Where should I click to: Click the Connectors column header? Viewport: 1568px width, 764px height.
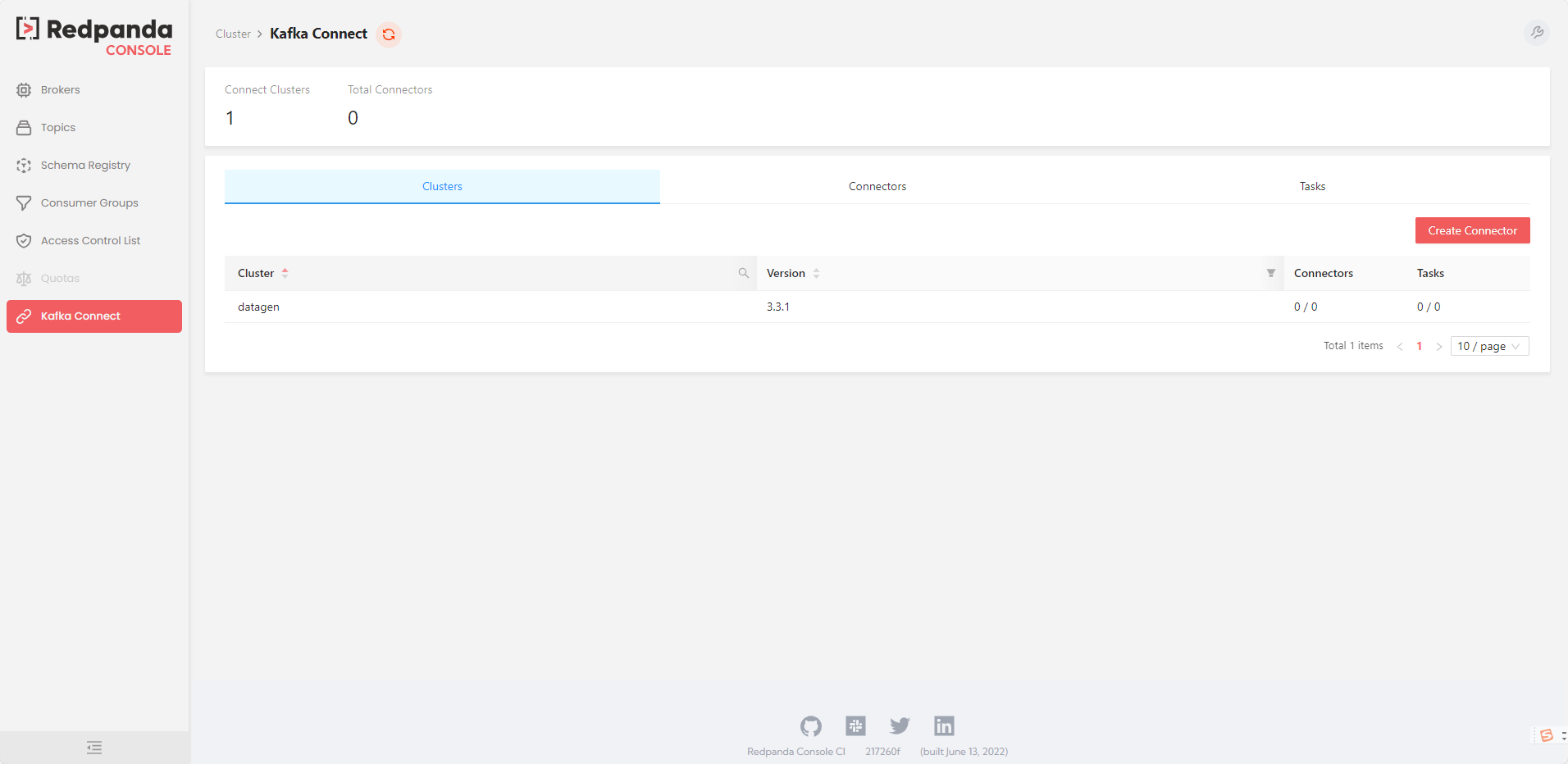[x=1324, y=273]
